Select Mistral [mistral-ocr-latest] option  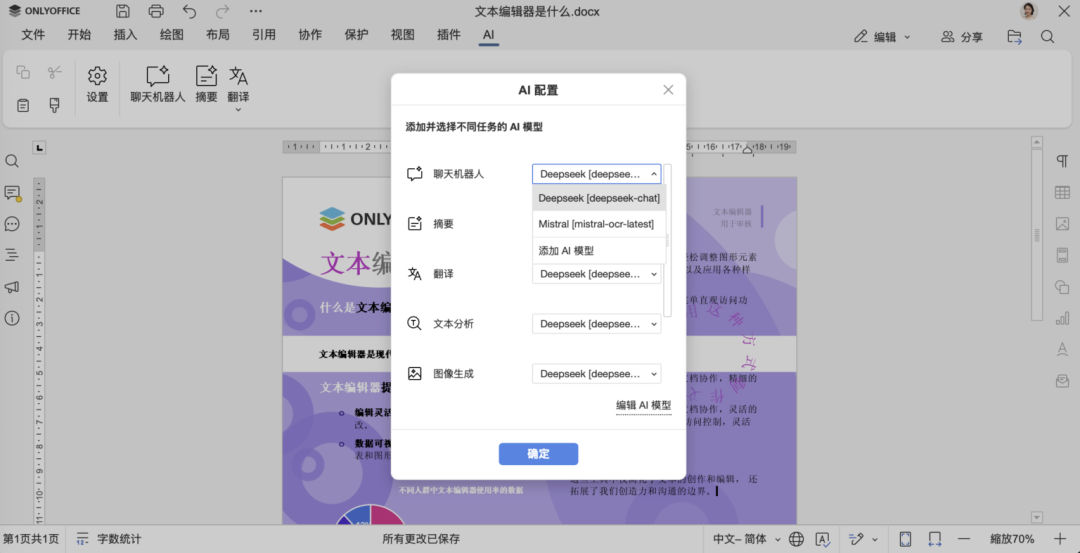click(x=599, y=224)
